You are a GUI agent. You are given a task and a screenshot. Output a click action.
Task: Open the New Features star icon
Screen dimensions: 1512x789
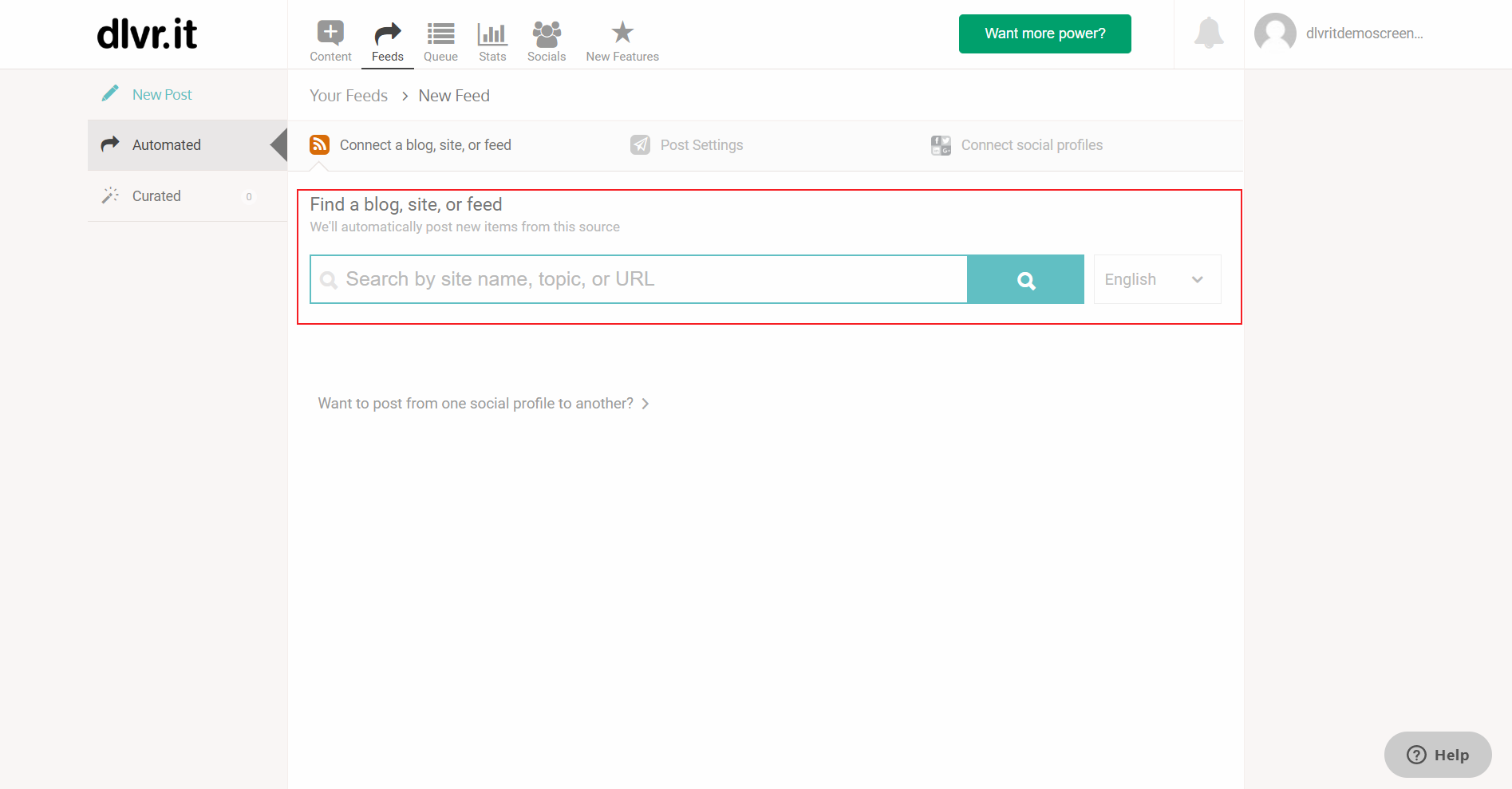point(622,33)
